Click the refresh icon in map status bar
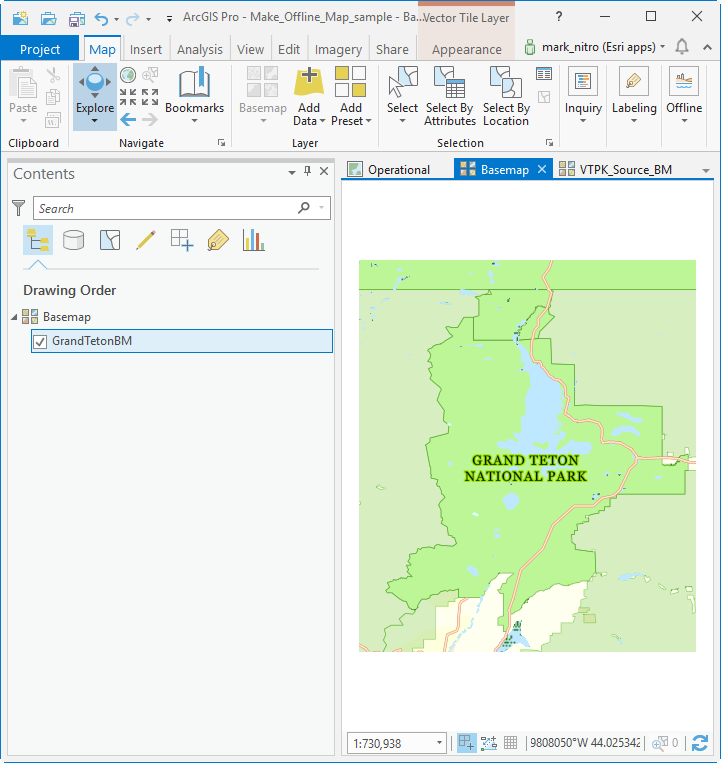Viewport: 721px width, 763px height. pyautogui.click(x=700, y=743)
